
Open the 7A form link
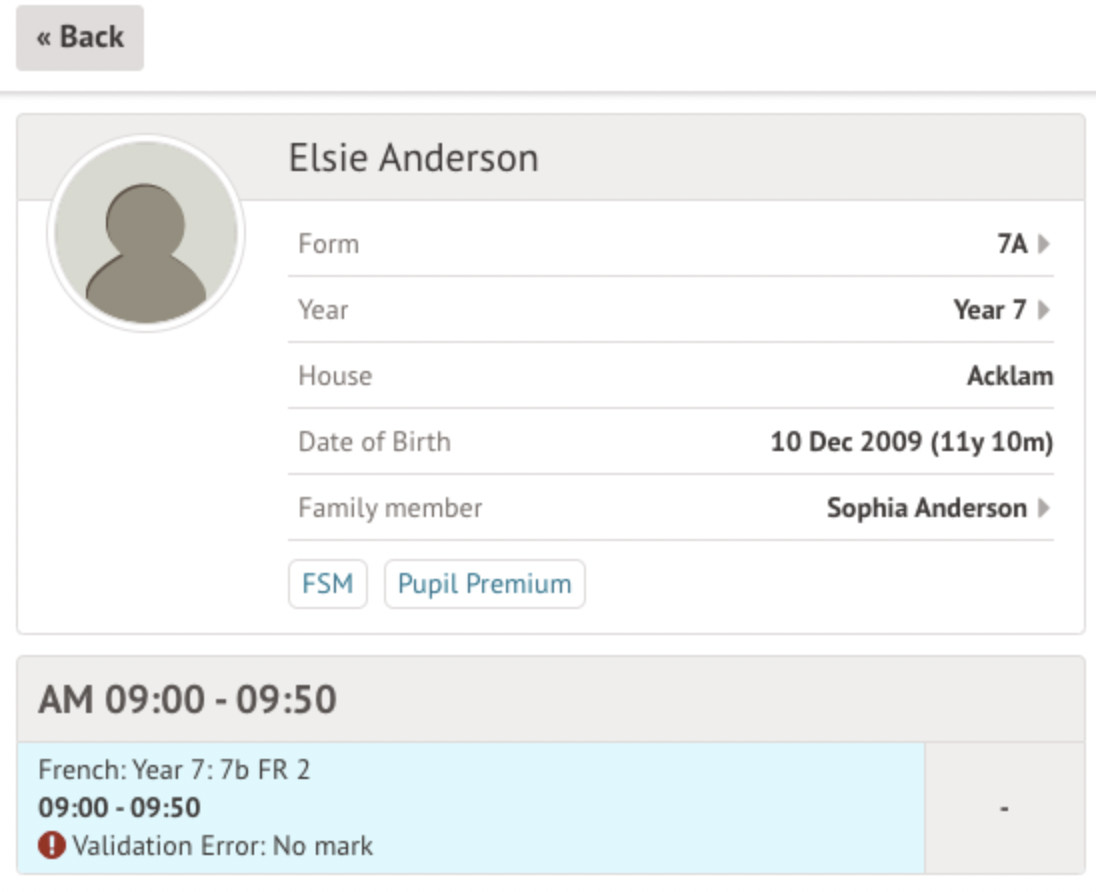1012,244
